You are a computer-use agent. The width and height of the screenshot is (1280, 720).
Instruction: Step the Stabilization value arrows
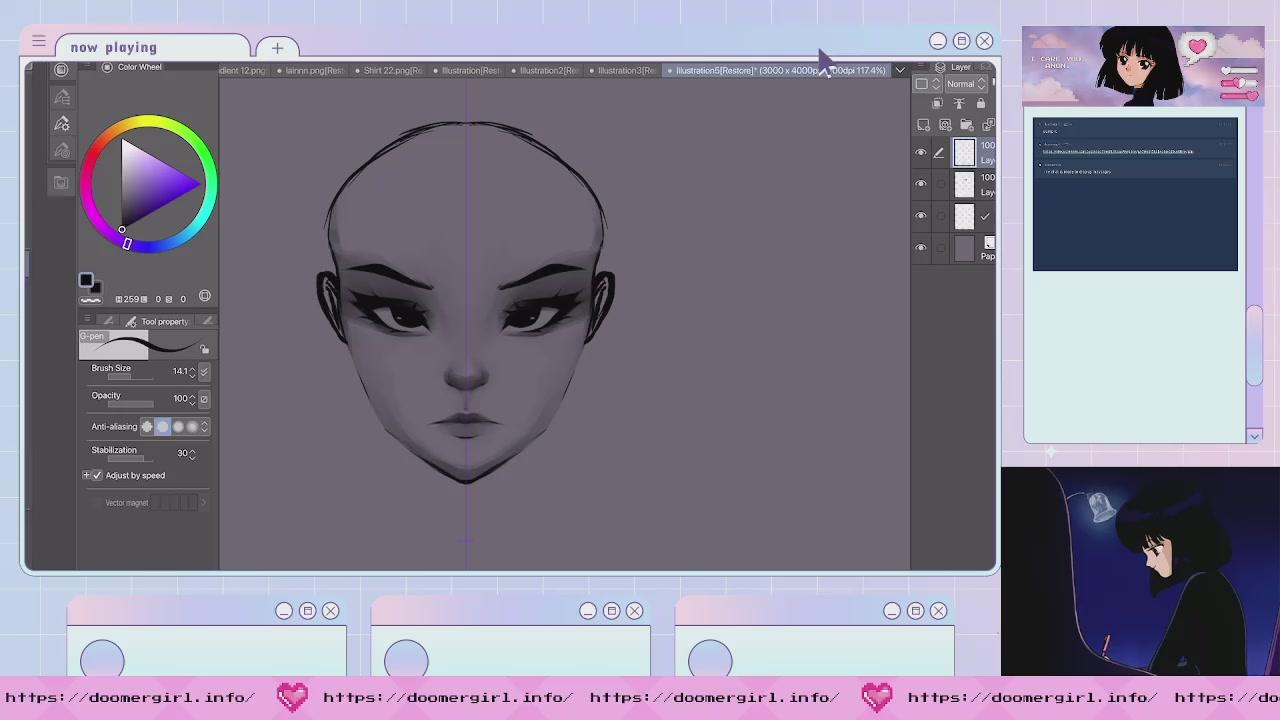pos(192,453)
